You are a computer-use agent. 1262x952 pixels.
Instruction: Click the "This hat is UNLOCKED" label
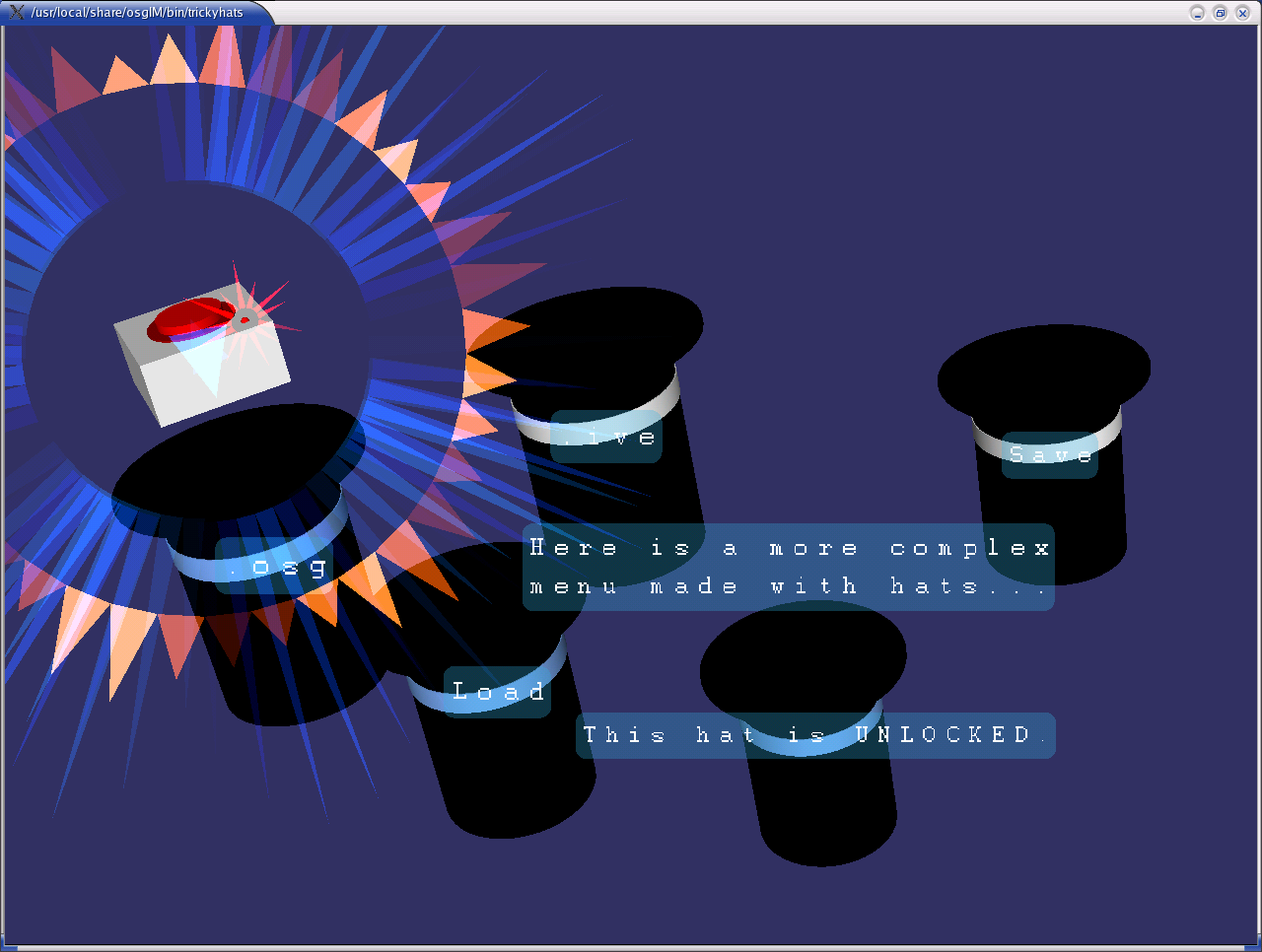click(x=815, y=735)
